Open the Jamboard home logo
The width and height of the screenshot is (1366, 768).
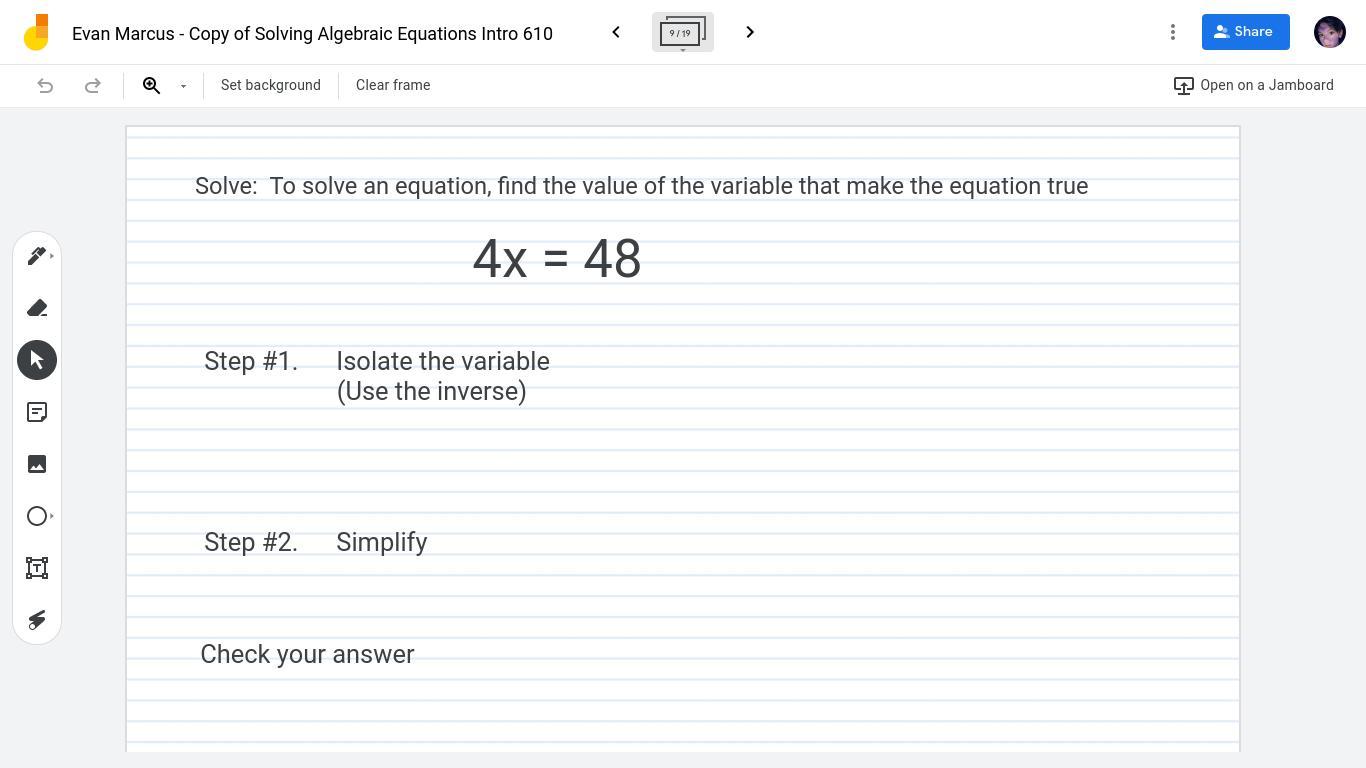click(36, 32)
